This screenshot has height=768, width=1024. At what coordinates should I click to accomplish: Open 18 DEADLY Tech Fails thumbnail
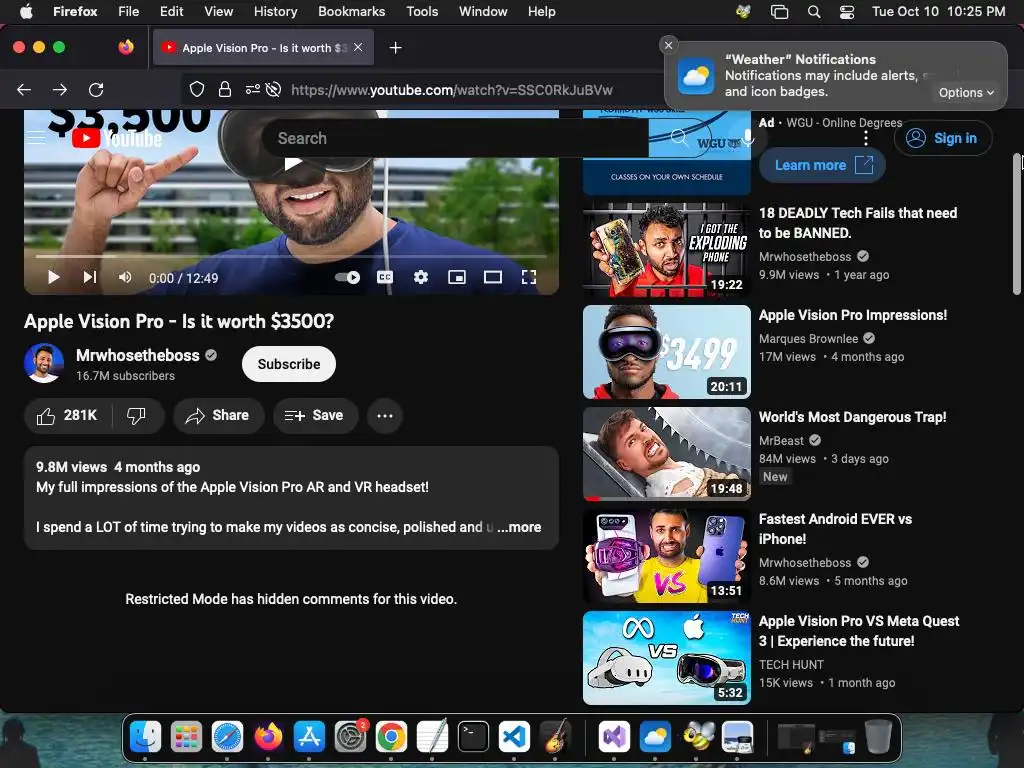point(667,250)
